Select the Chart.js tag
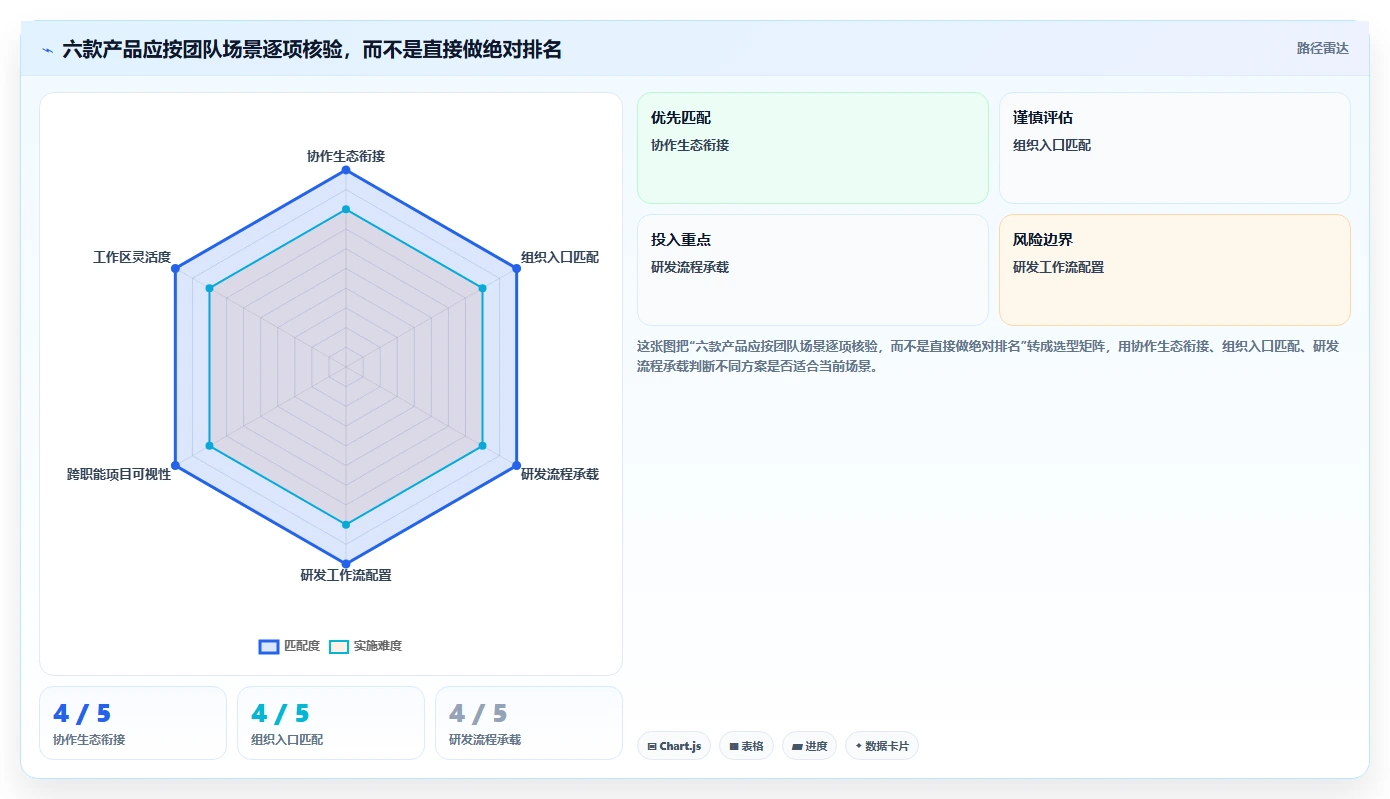Image resolution: width=1390 pixels, height=799 pixels. [674, 746]
